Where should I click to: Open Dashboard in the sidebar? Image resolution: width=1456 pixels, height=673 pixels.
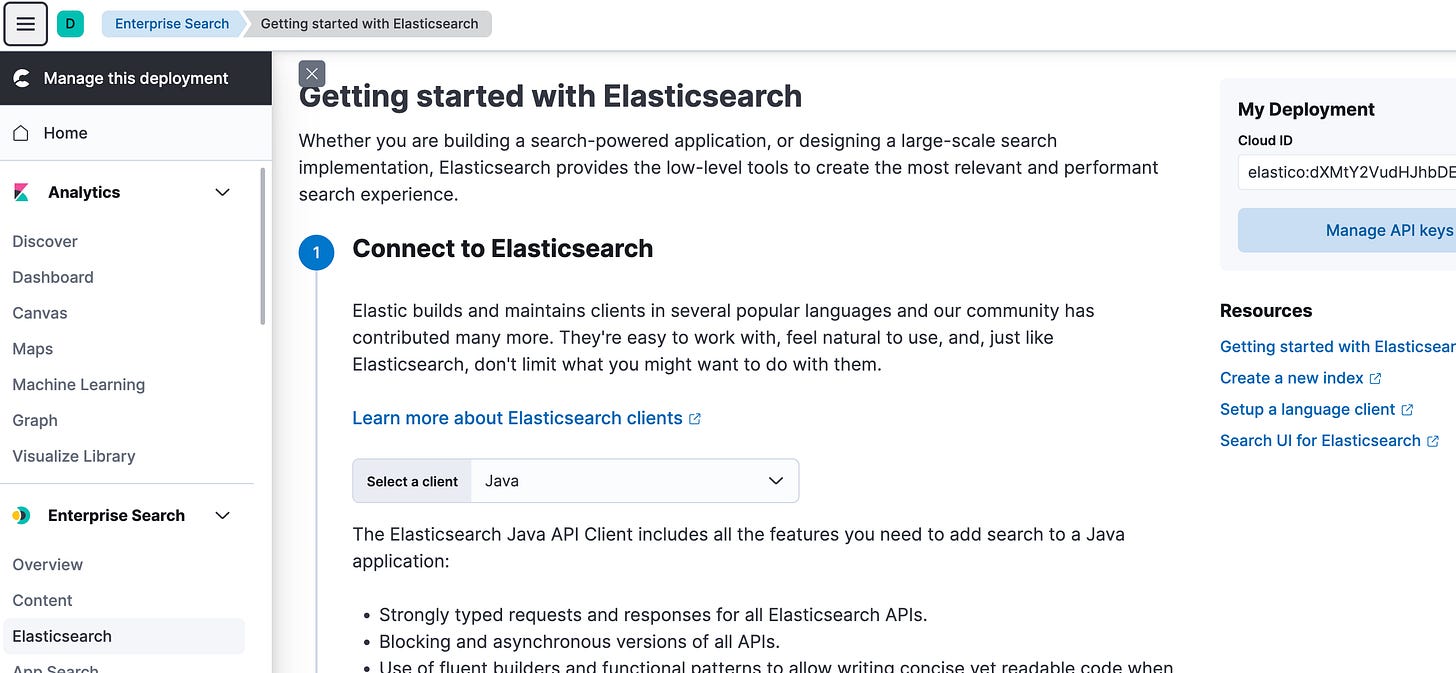pyautogui.click(x=53, y=277)
